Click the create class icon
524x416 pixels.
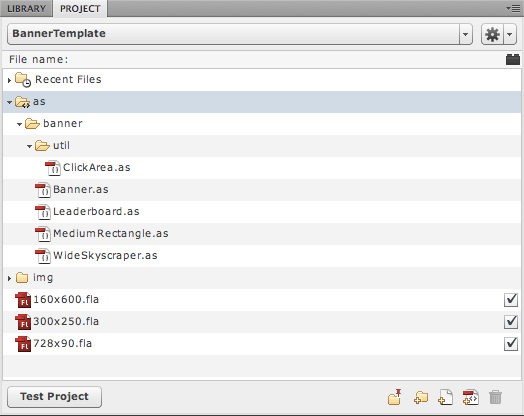(x=471, y=397)
